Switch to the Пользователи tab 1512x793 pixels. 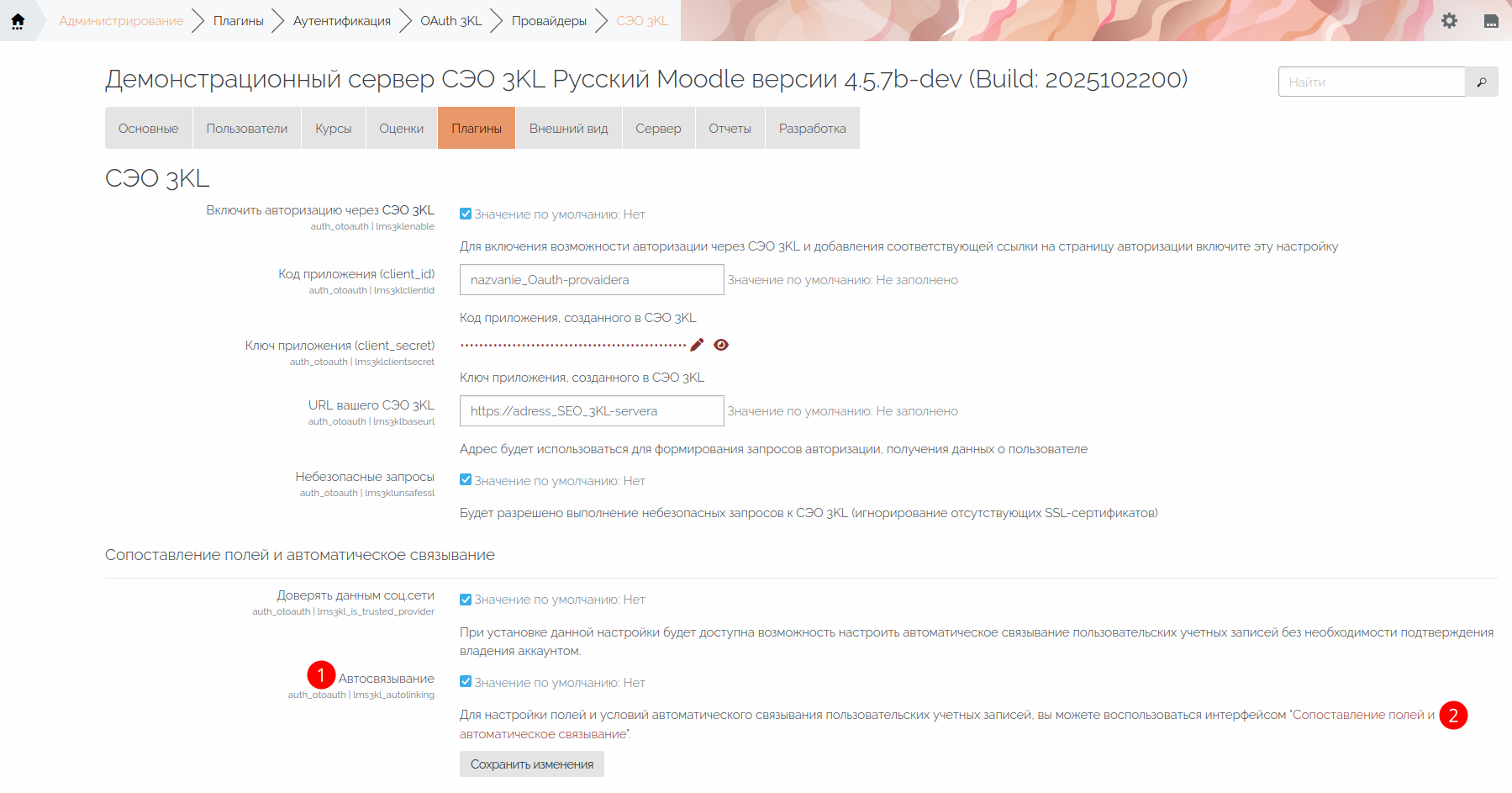[x=247, y=129]
